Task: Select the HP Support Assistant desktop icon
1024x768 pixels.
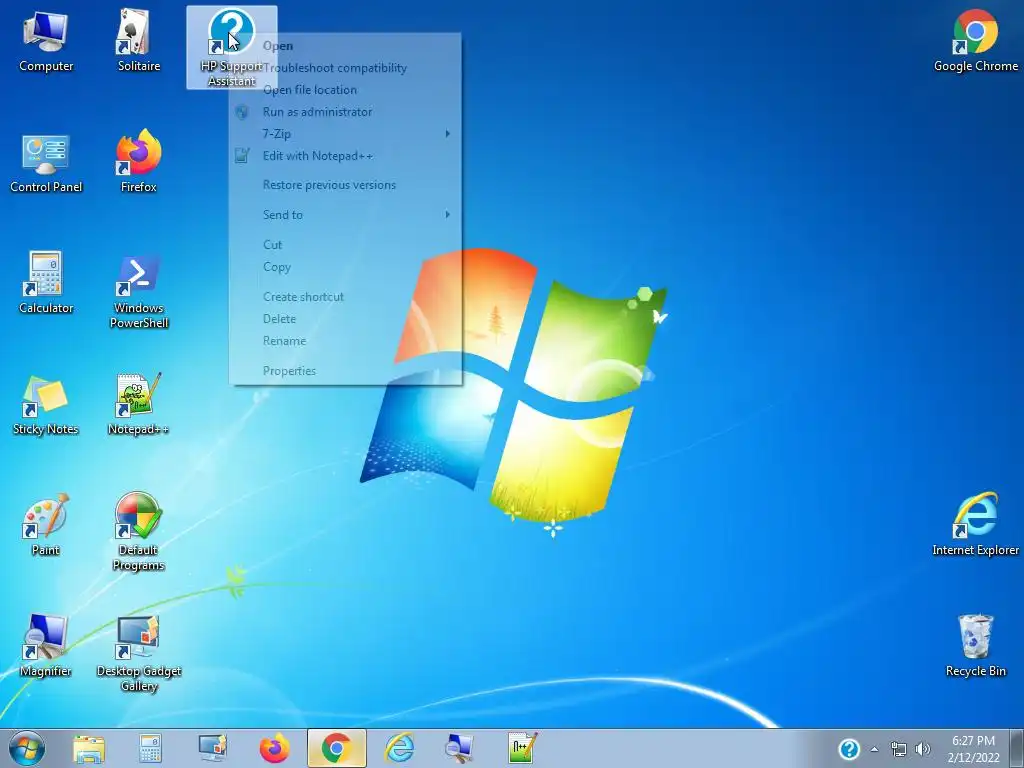Action: click(x=231, y=47)
